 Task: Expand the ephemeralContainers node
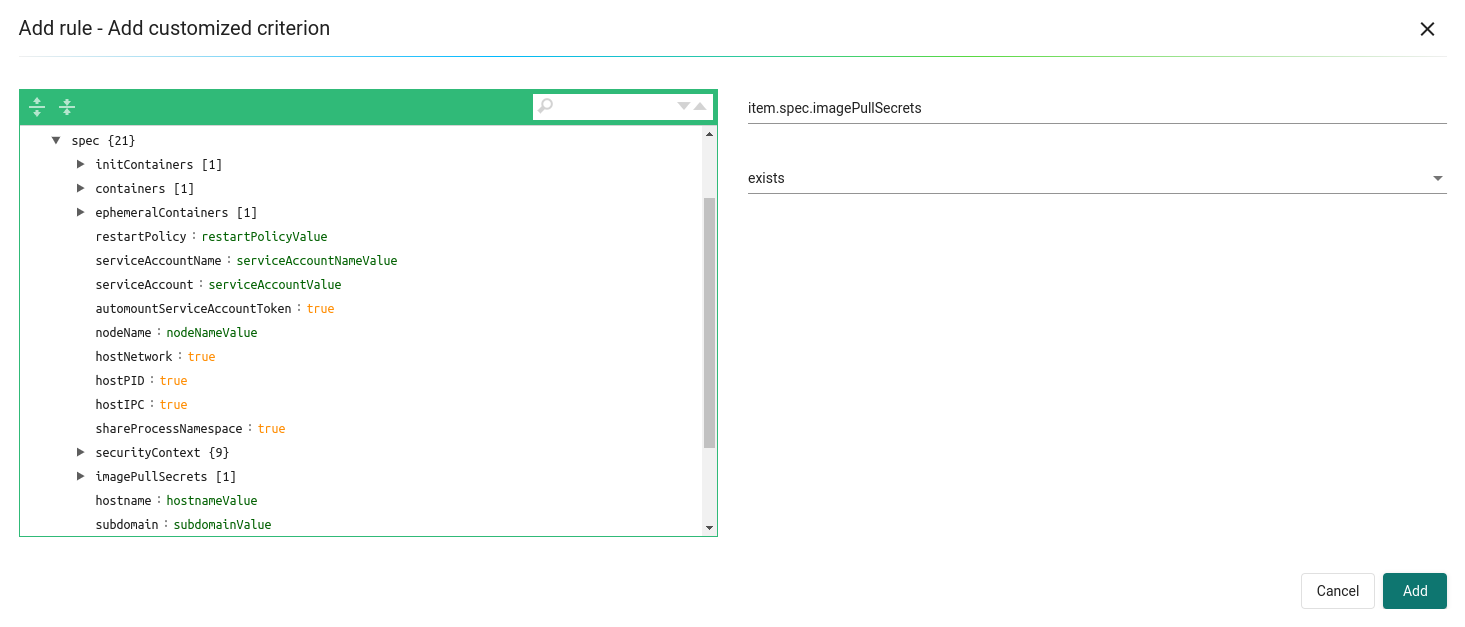click(81, 212)
